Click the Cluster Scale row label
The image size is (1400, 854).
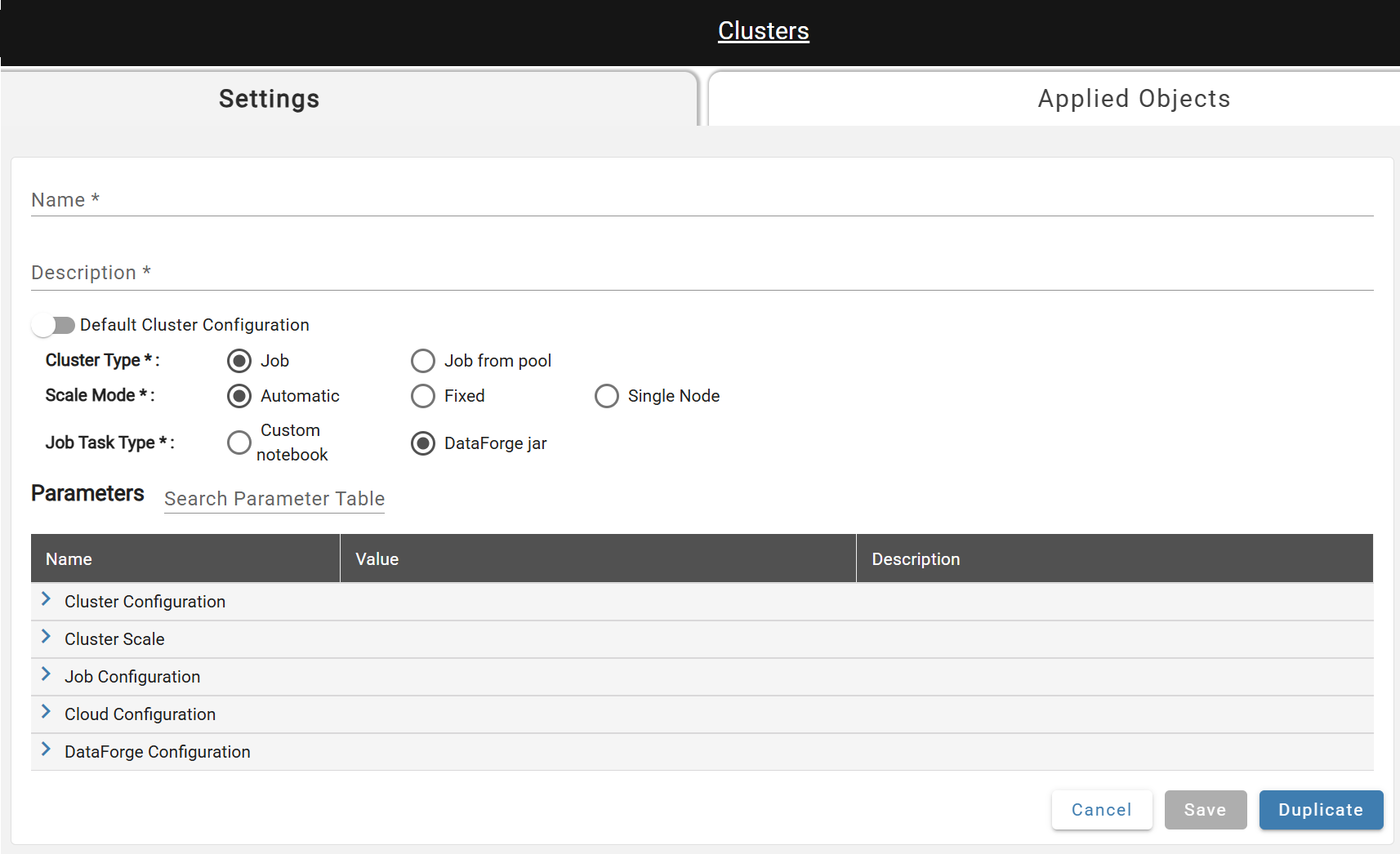pos(114,639)
